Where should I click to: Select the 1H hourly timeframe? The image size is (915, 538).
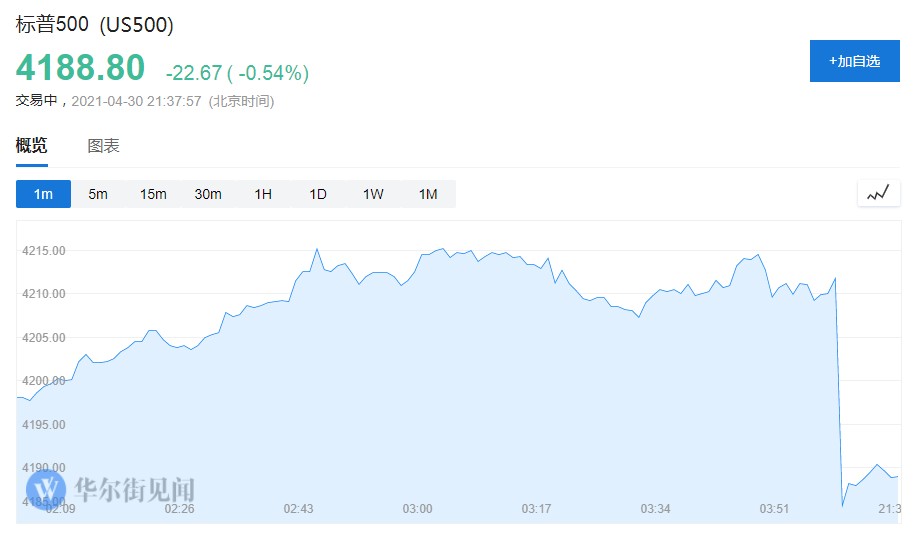tap(263, 194)
